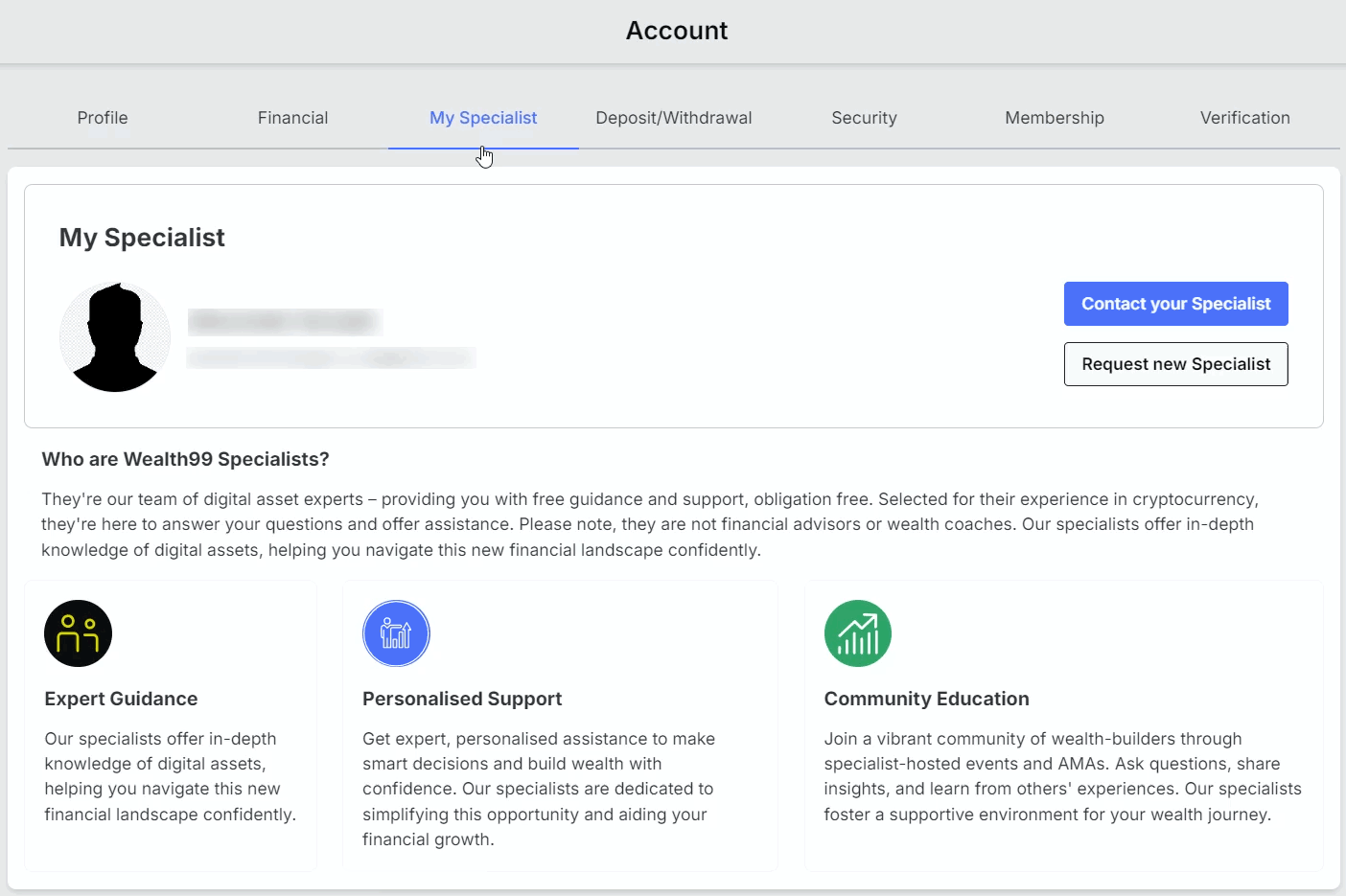Click the Personalised Support card heading
The image size is (1346, 896).
pyautogui.click(x=462, y=699)
